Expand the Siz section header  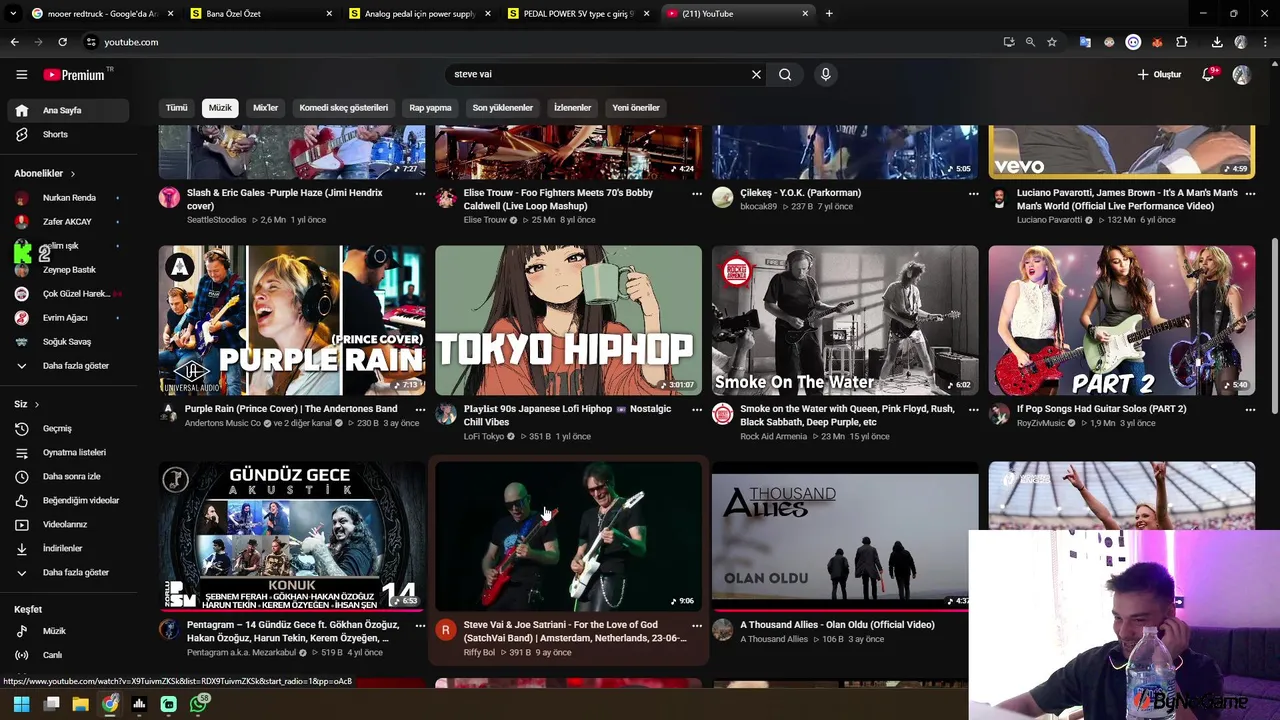27,404
